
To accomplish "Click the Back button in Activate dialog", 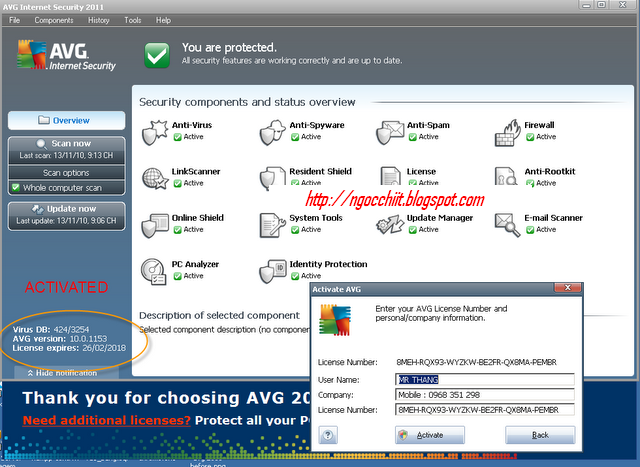I will 540,435.
